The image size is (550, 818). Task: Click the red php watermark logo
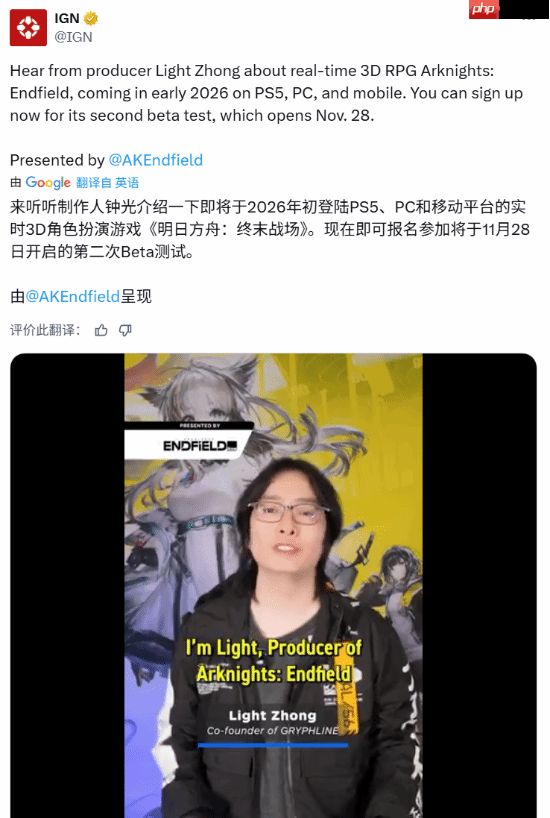pos(484,9)
